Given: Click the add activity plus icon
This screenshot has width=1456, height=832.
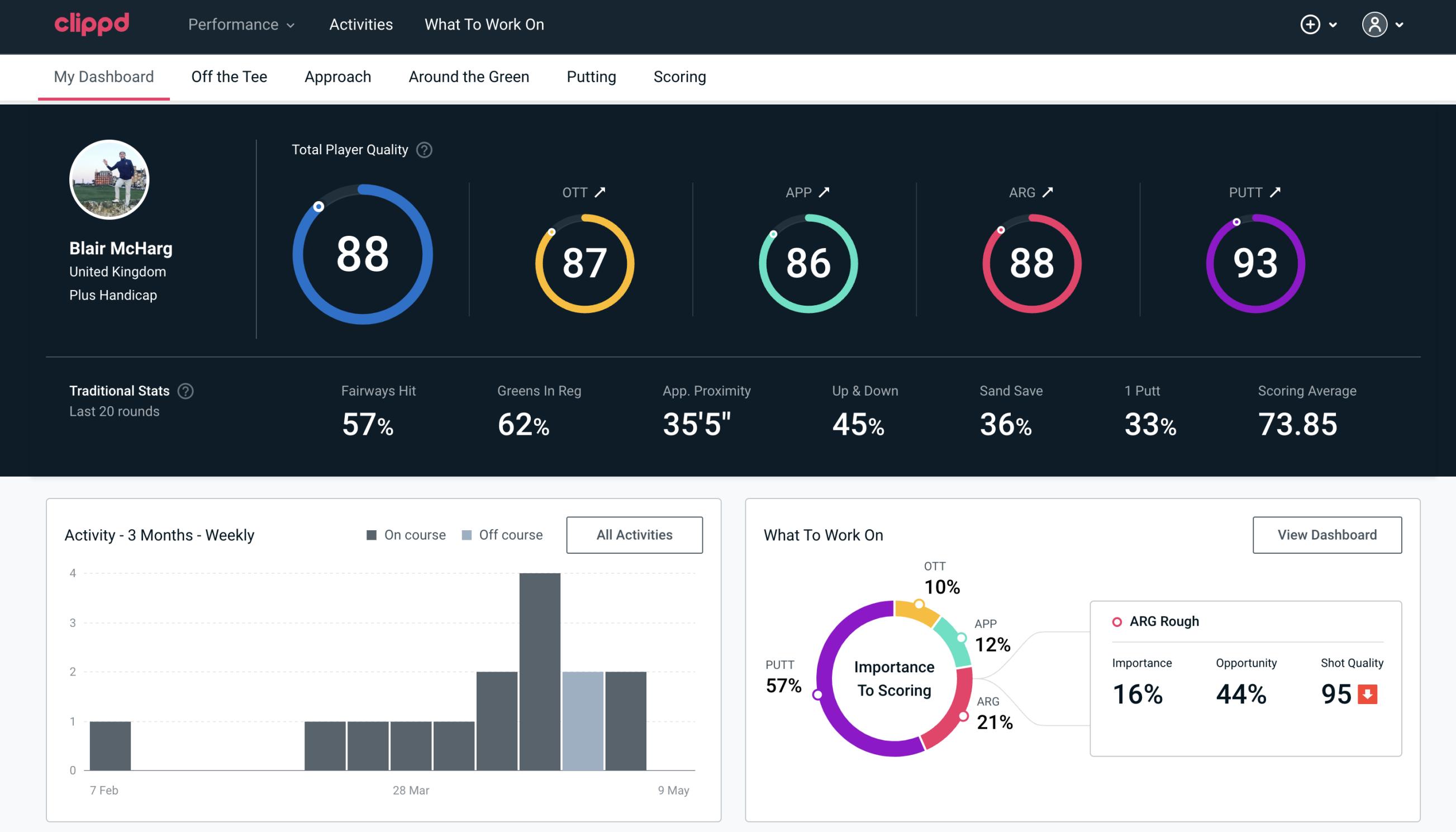Looking at the screenshot, I should click(x=1311, y=25).
